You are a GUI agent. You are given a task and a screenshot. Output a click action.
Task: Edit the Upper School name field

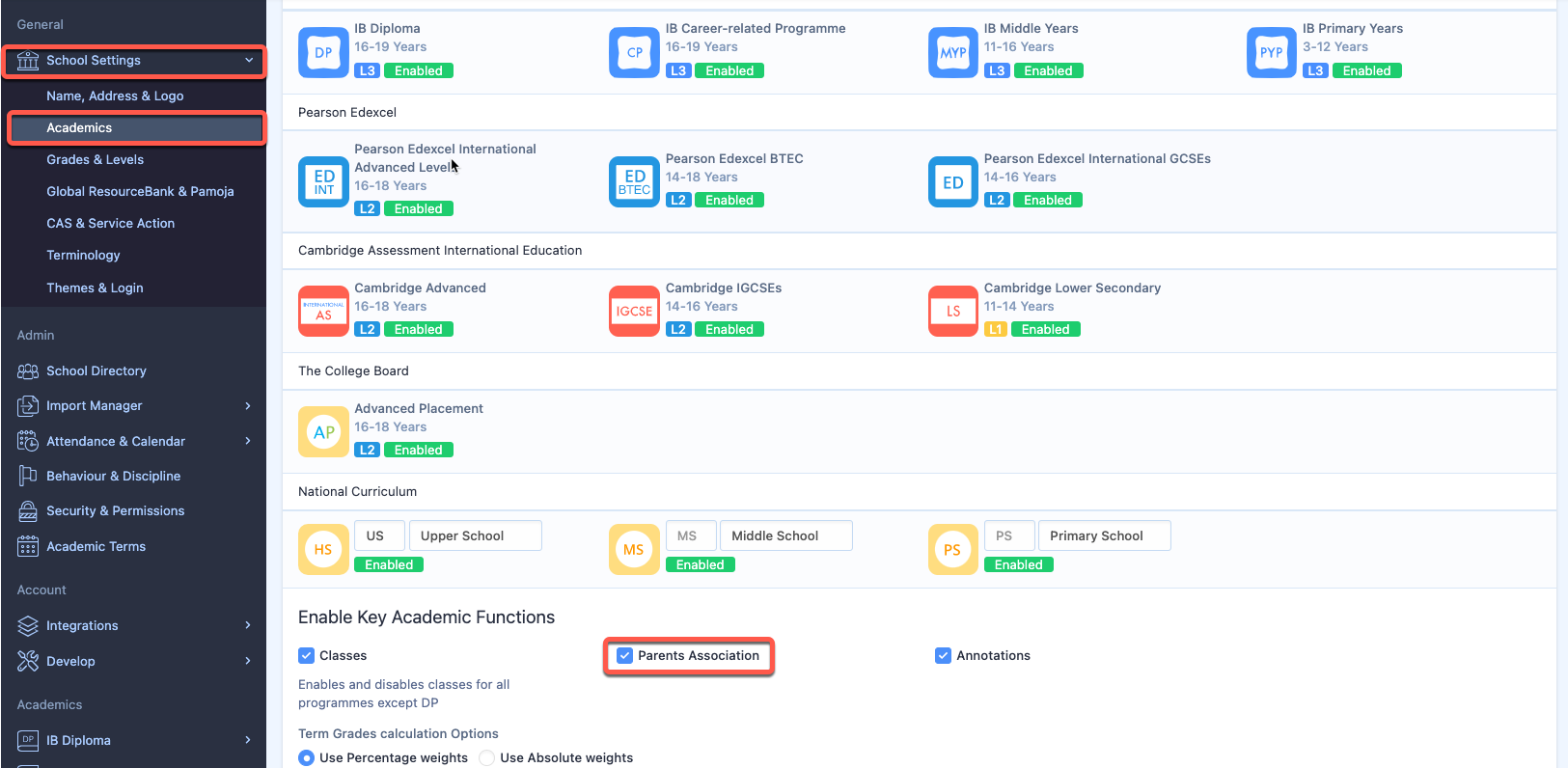pyautogui.click(x=476, y=536)
